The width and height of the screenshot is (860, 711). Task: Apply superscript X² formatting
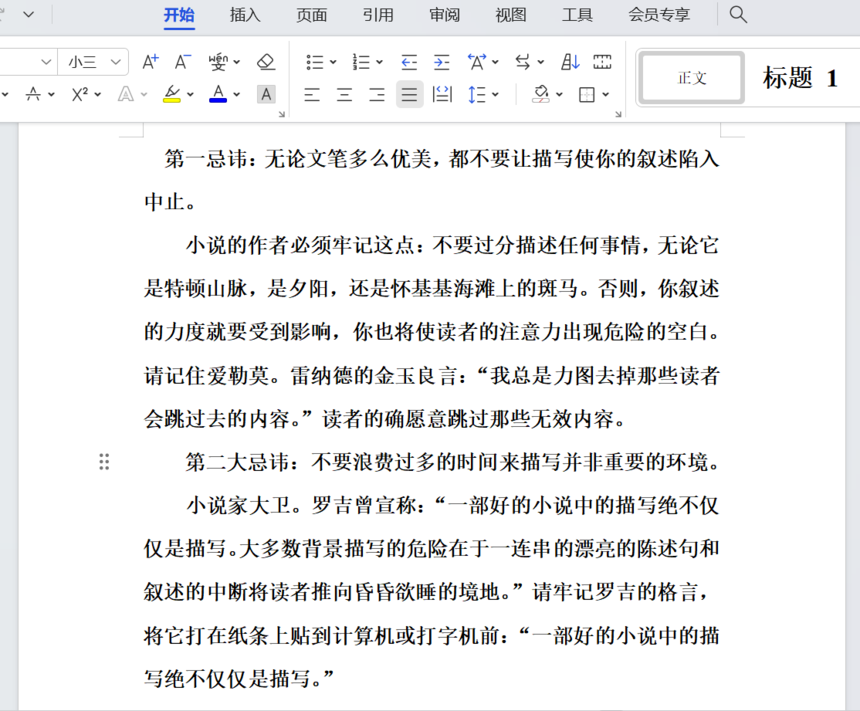[x=80, y=94]
